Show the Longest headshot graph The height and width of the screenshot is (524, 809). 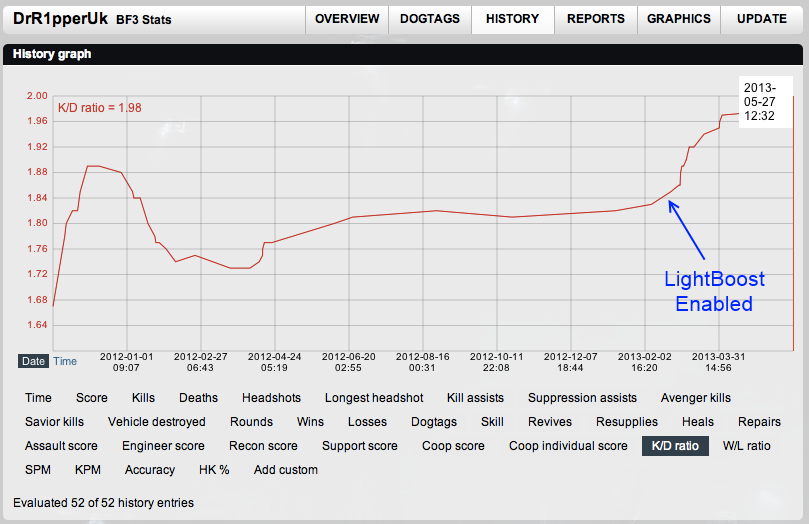tap(373, 398)
